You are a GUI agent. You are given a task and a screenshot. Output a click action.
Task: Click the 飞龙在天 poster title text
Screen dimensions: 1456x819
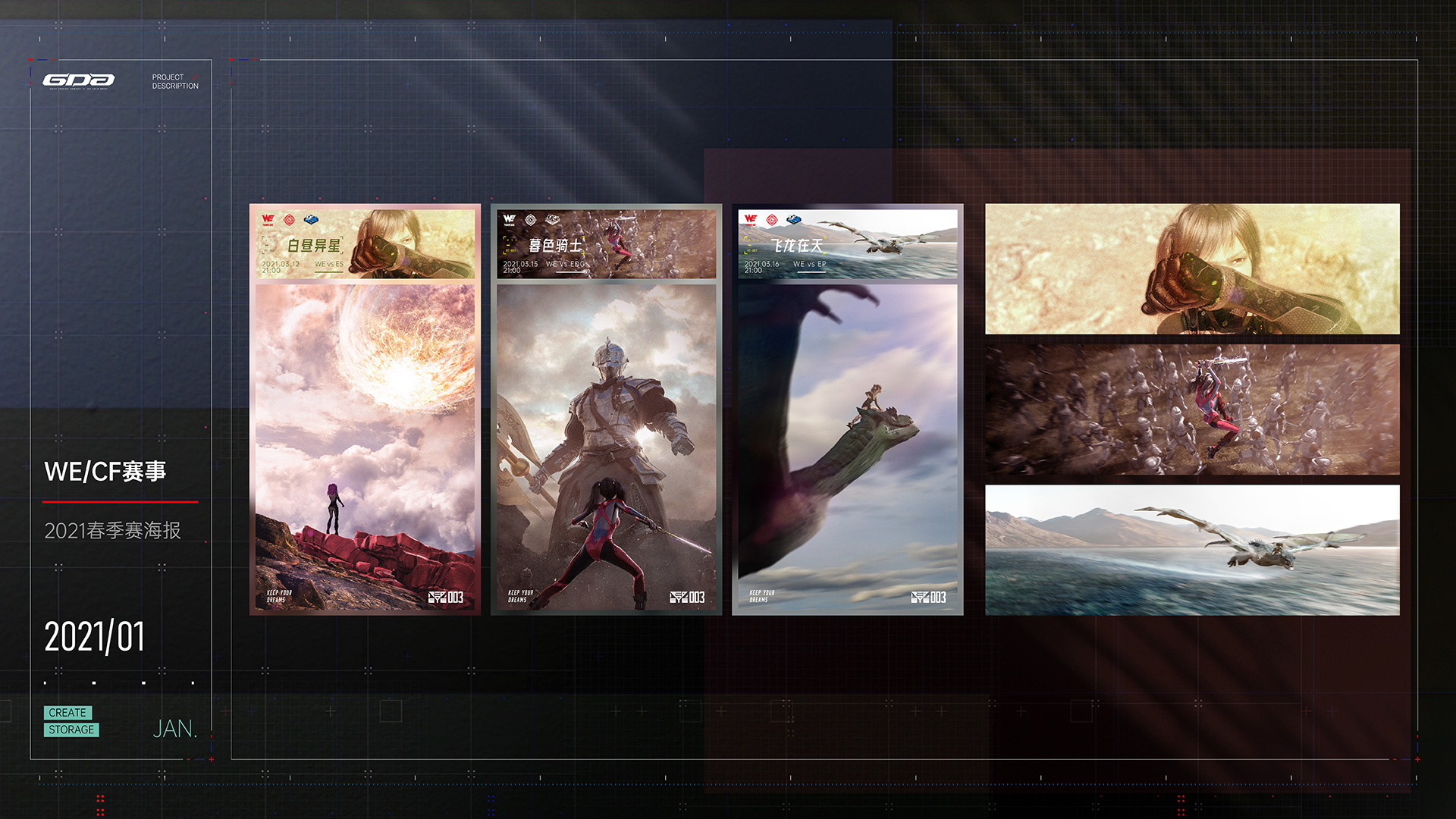pyautogui.click(x=797, y=246)
